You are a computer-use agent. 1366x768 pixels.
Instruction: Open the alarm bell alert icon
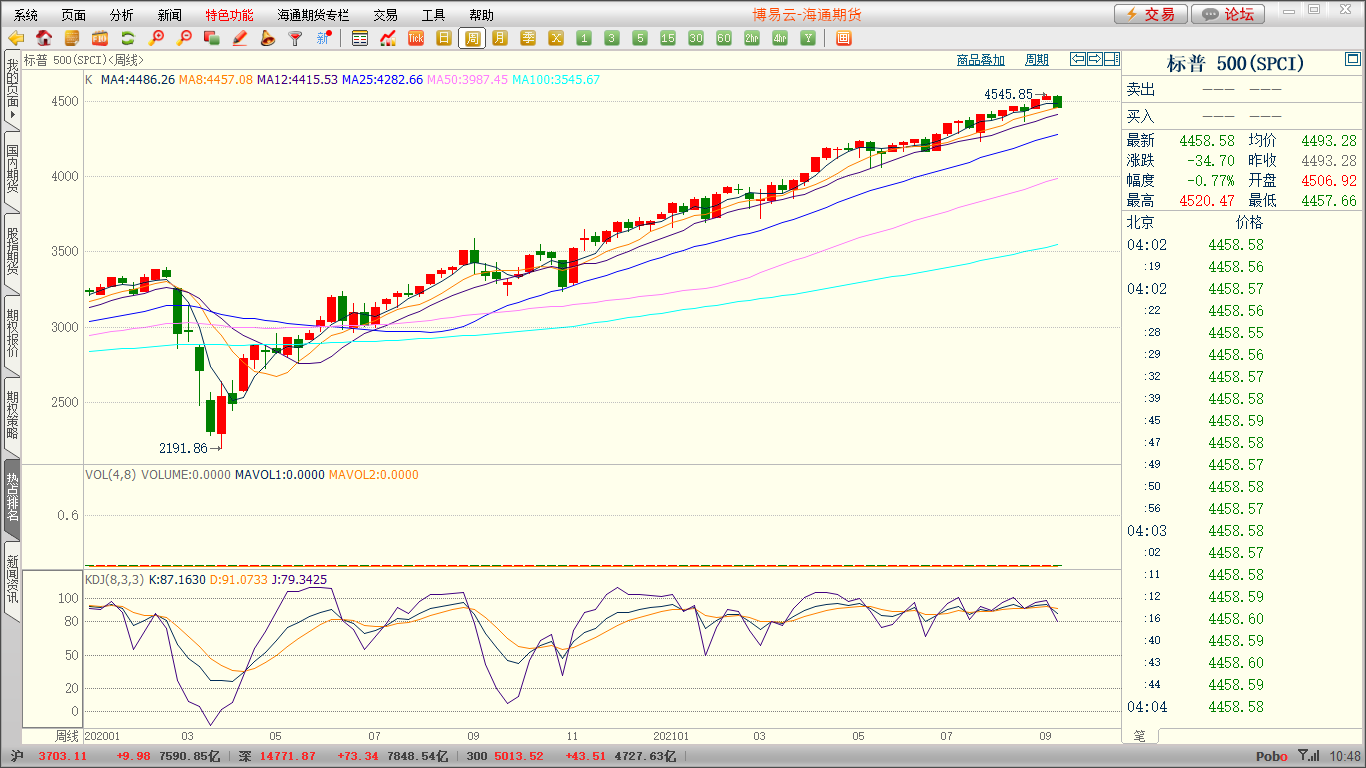pyautogui.click(x=267, y=38)
